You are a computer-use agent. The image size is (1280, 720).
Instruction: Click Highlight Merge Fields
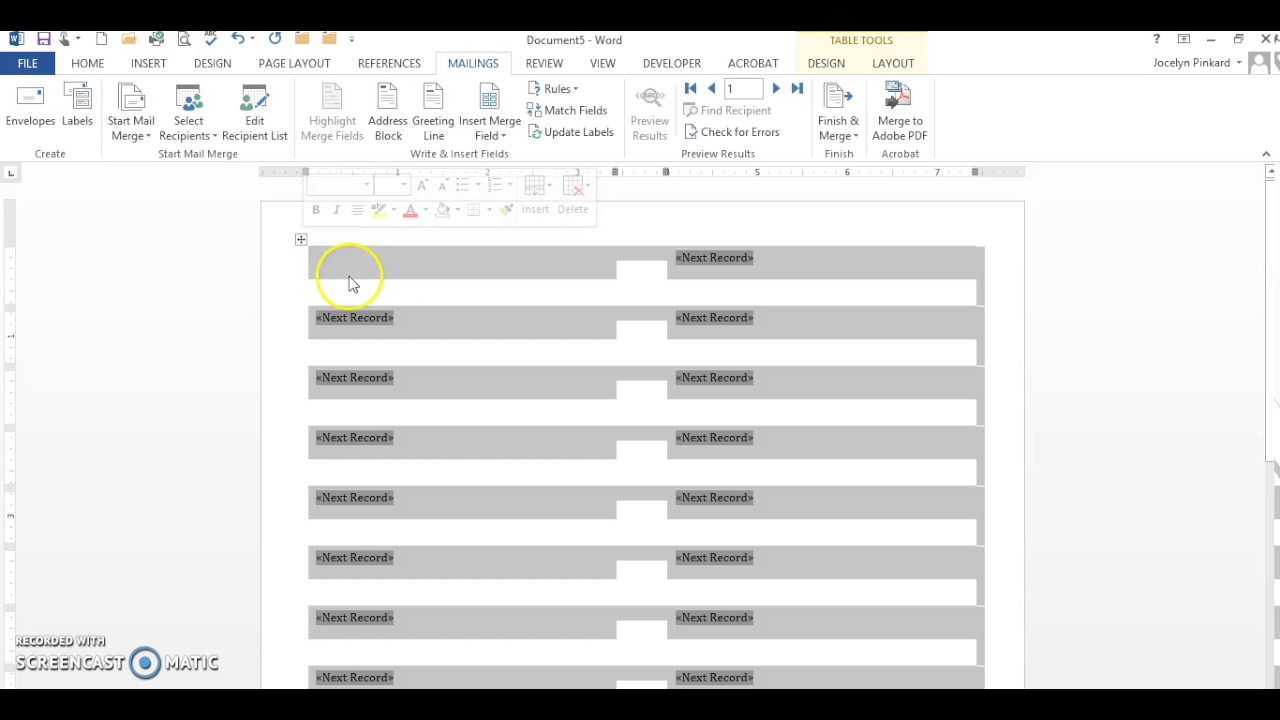point(332,113)
